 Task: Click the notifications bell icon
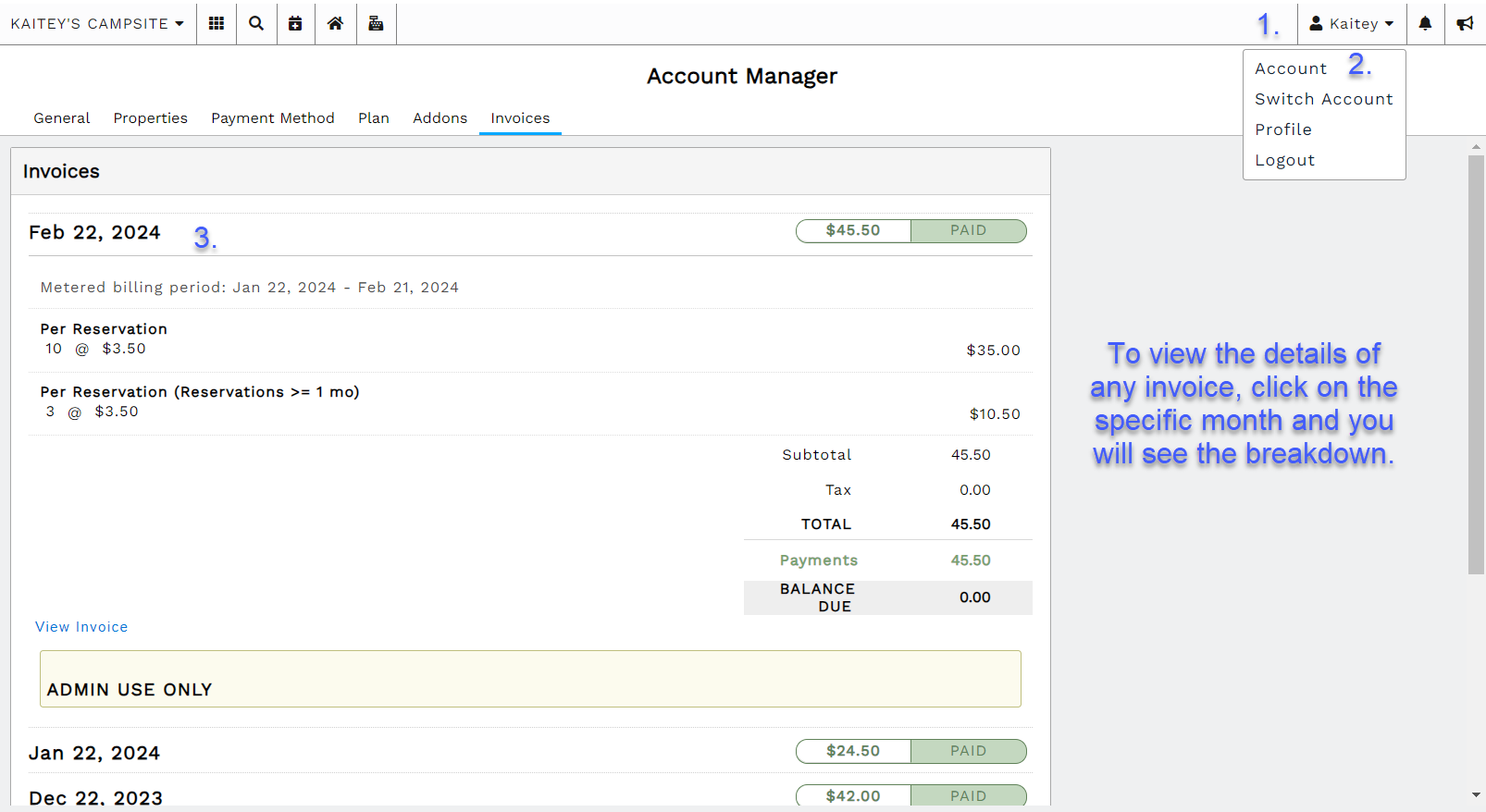tap(1425, 23)
